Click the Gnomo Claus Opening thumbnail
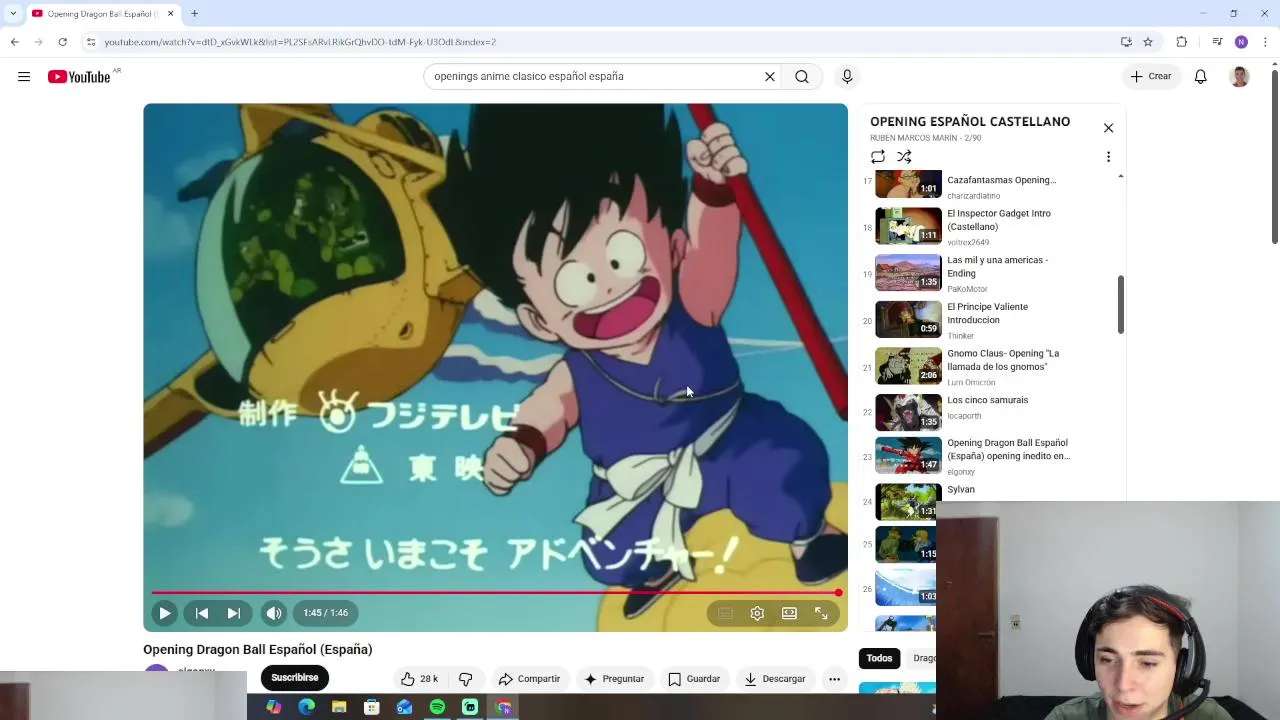Image resolution: width=1280 pixels, height=720 pixels. coord(908,366)
